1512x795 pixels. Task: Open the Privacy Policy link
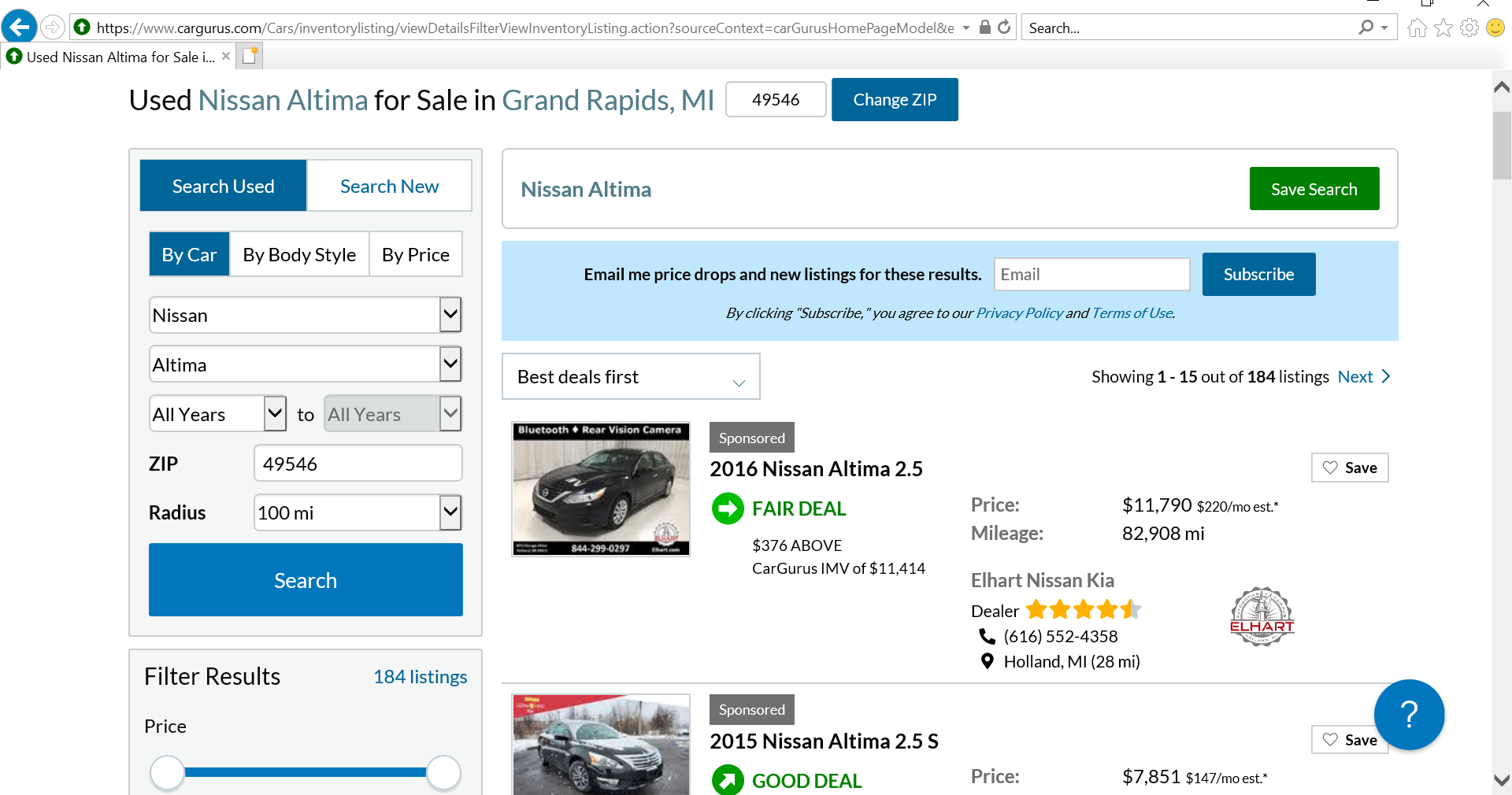point(1019,313)
